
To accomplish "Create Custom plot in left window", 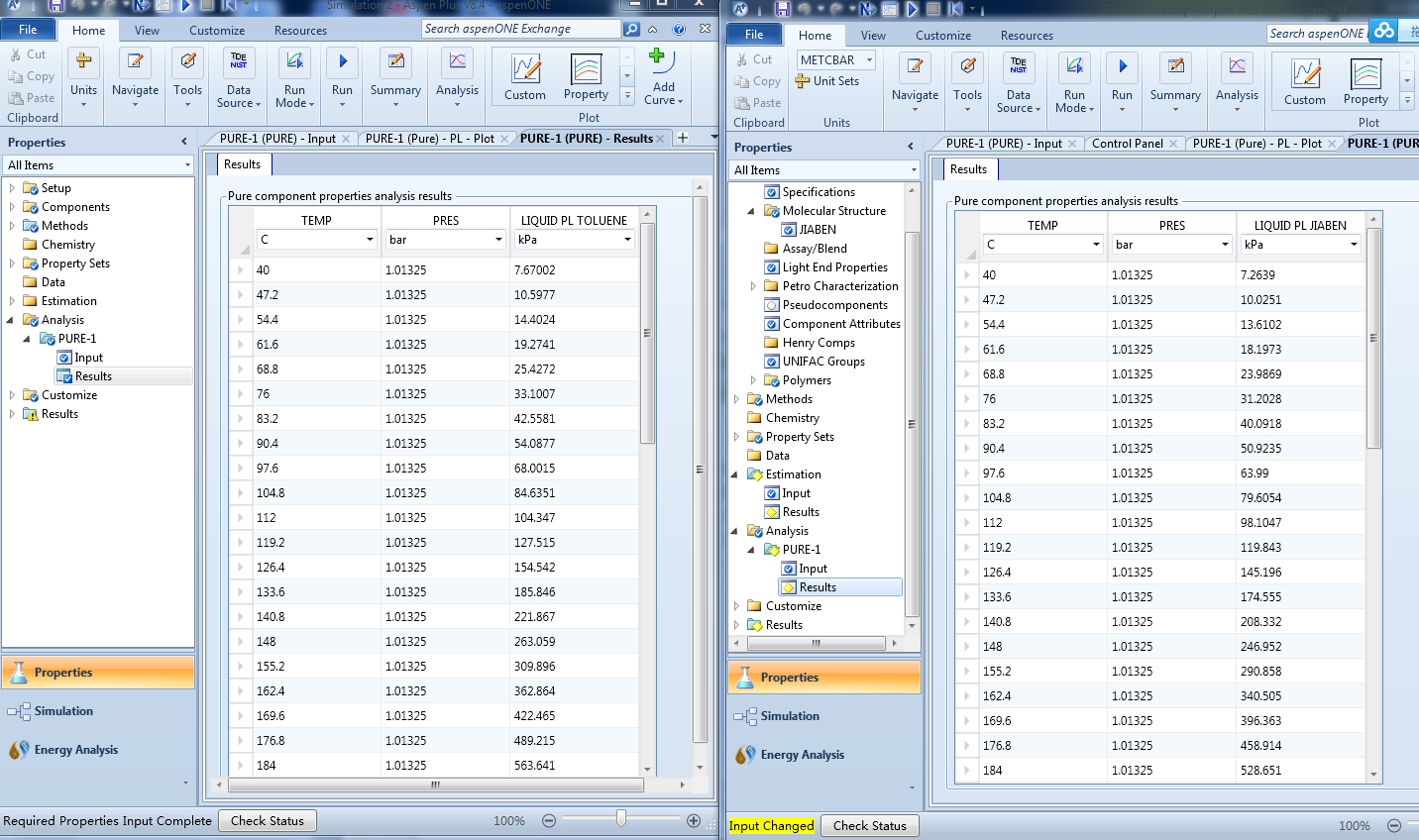I will (x=525, y=78).
